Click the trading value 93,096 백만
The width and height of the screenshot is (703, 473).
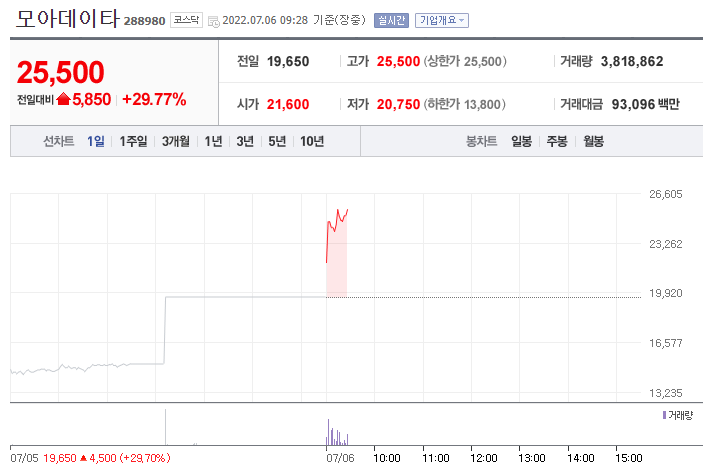tap(646, 104)
